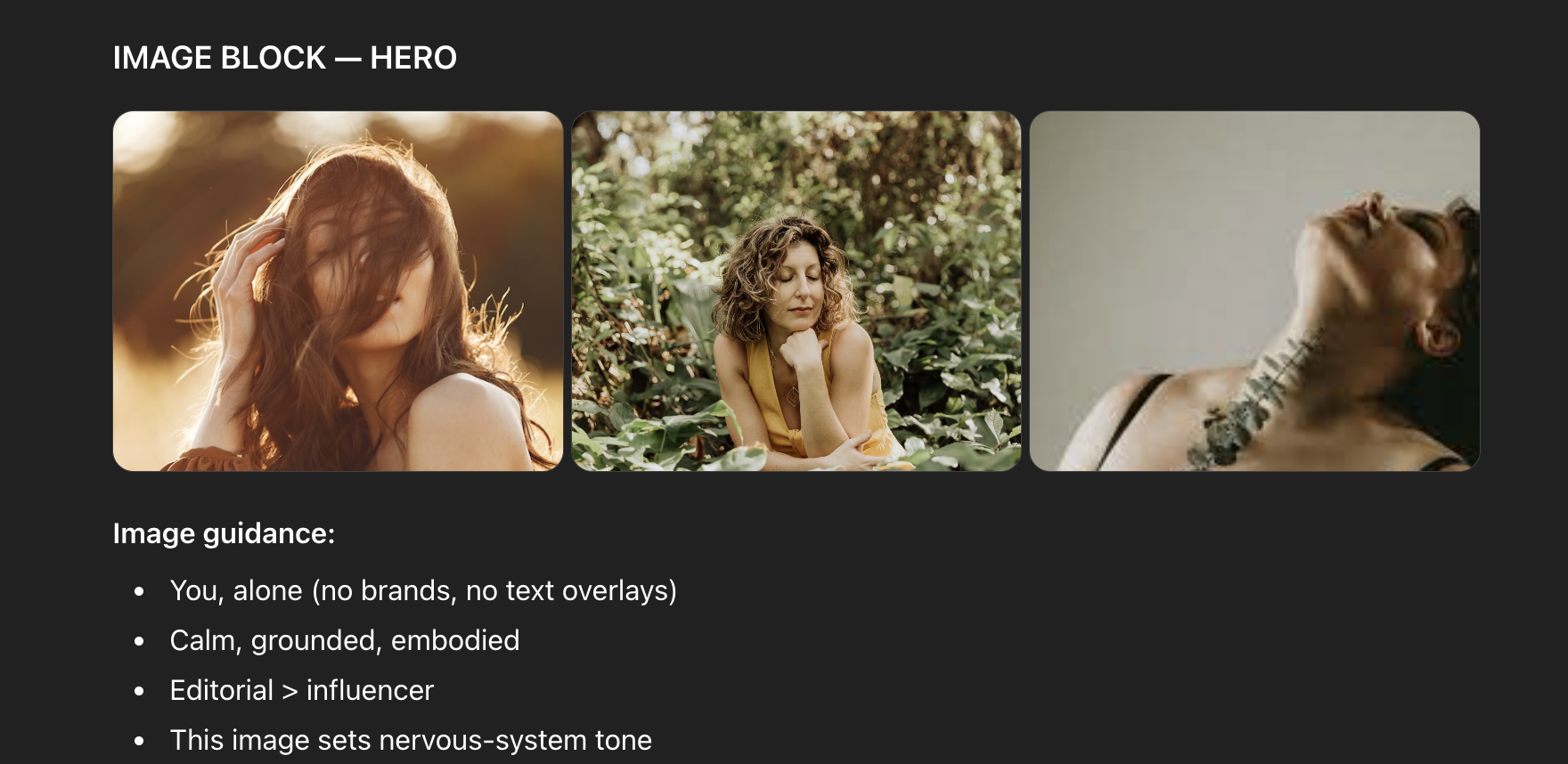Click the Image guidance: label
Screen dimensions: 1568x764
coord(225,533)
